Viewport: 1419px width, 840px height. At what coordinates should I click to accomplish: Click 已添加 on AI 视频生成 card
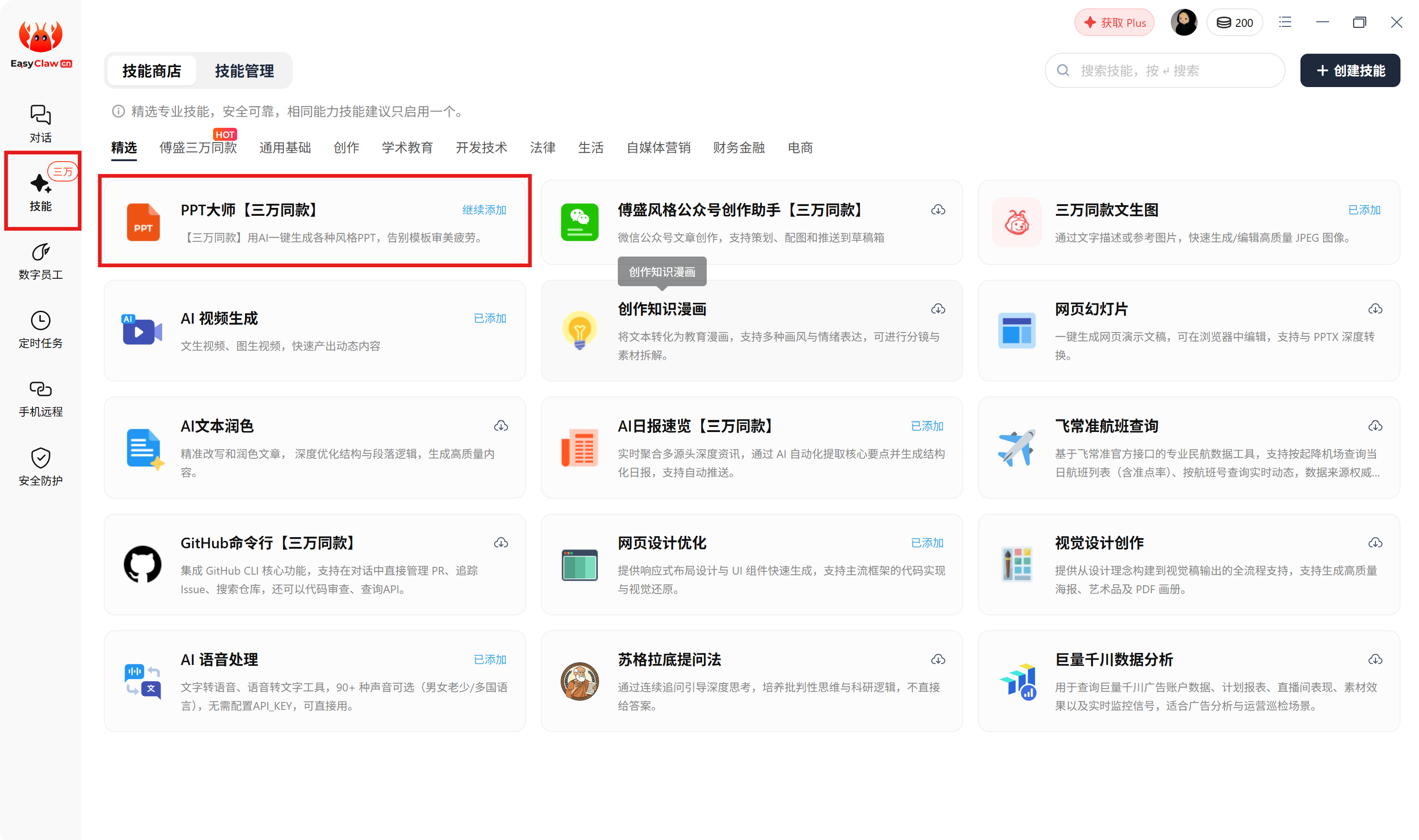coord(490,318)
